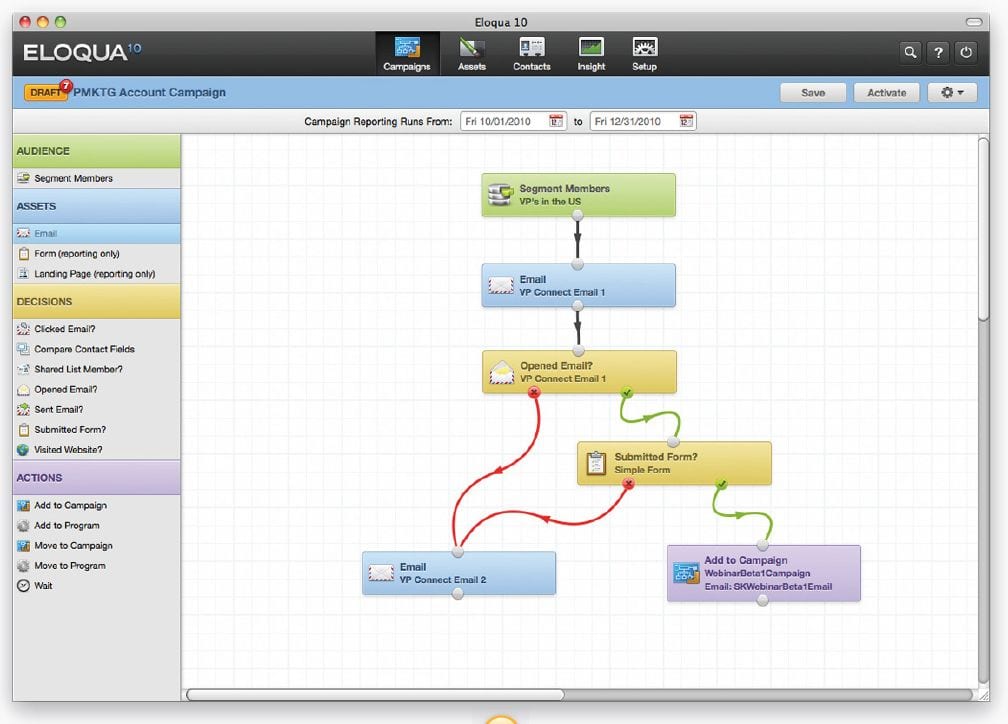Viewport: 1008px width, 724px height.
Task: Switch to the Contacts tab
Action: pyautogui.click(x=532, y=54)
